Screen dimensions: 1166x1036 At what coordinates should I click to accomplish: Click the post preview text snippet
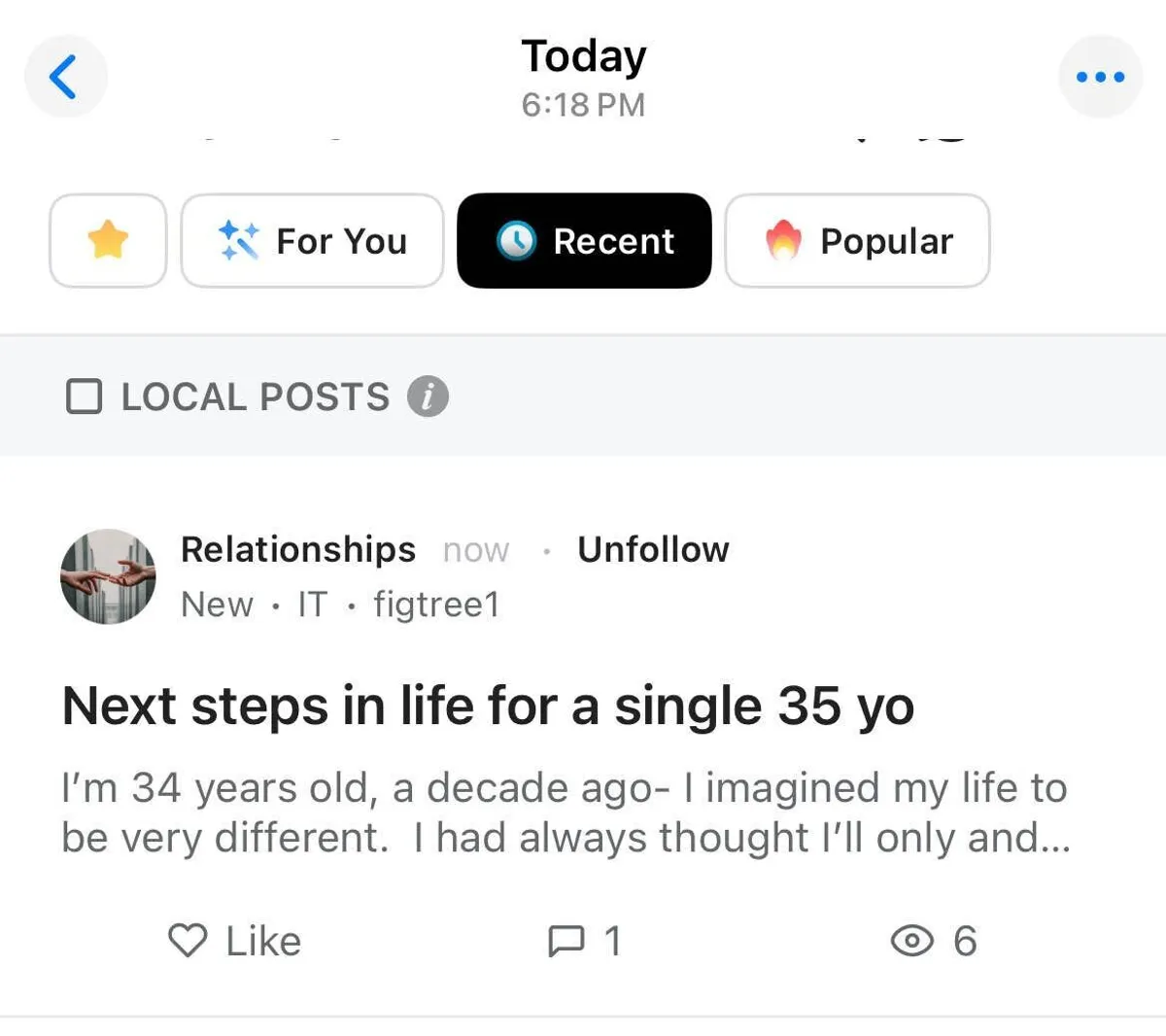tap(565, 812)
